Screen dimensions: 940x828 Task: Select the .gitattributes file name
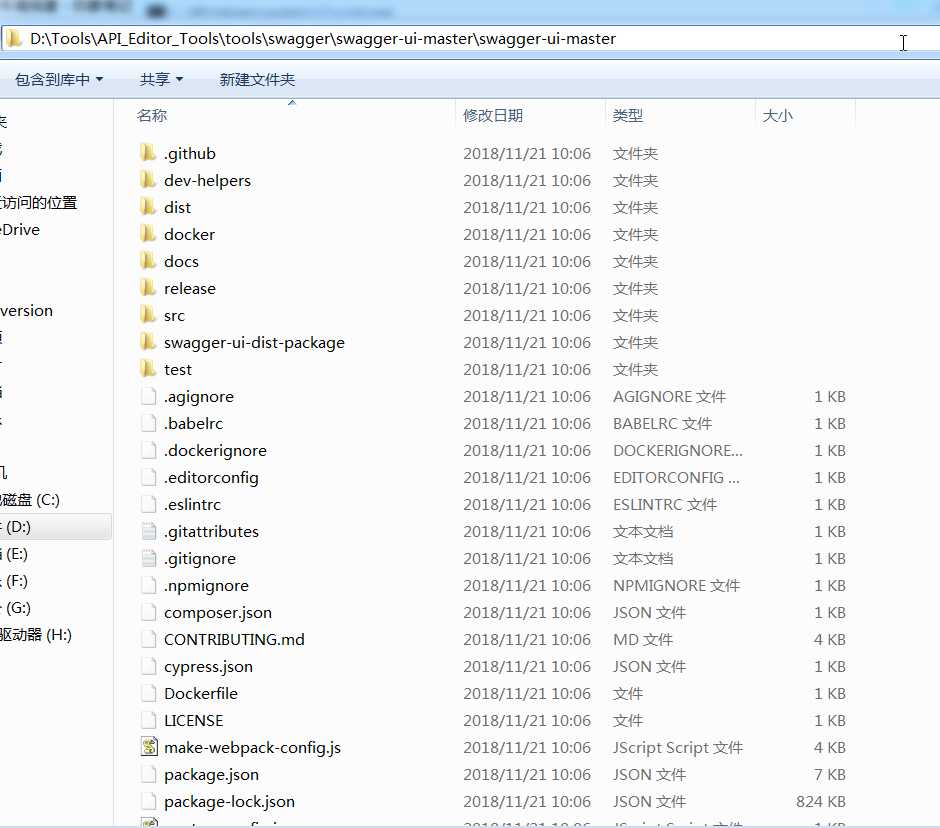tap(212, 531)
